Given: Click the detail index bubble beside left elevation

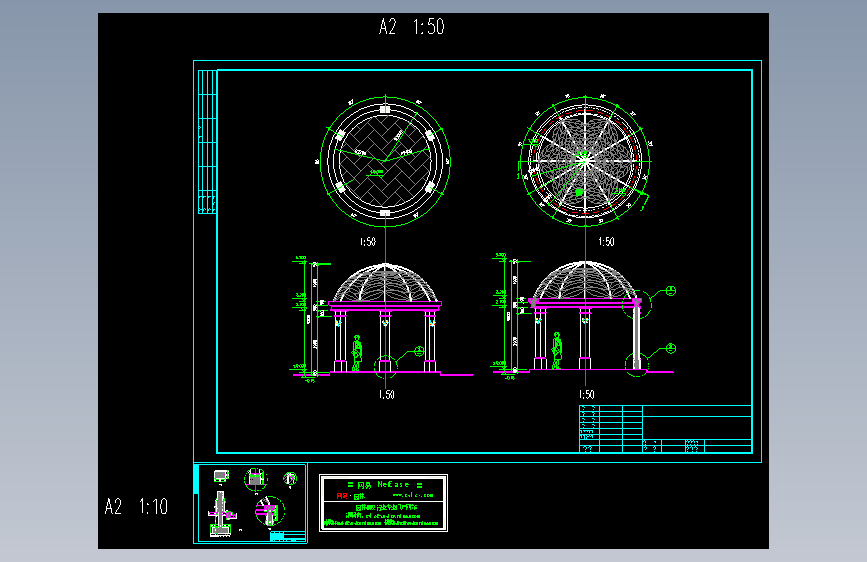Looking at the screenshot, I should [419, 351].
